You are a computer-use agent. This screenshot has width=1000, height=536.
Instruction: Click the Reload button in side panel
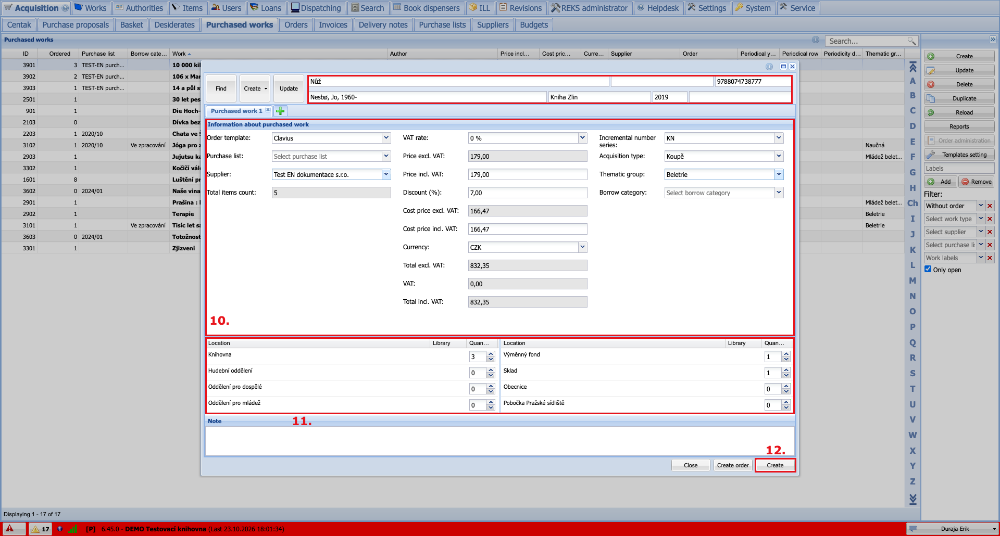pos(959,112)
